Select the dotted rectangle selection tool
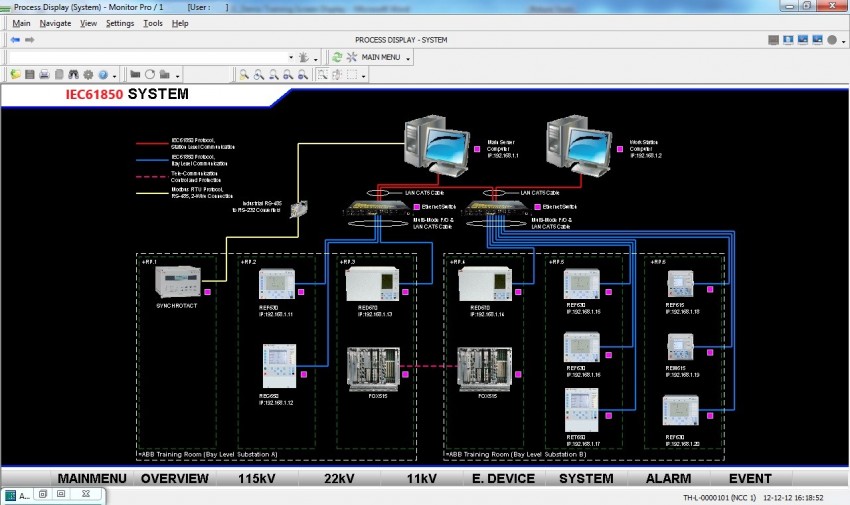Viewport: 850px width, 505px height. coord(352,75)
